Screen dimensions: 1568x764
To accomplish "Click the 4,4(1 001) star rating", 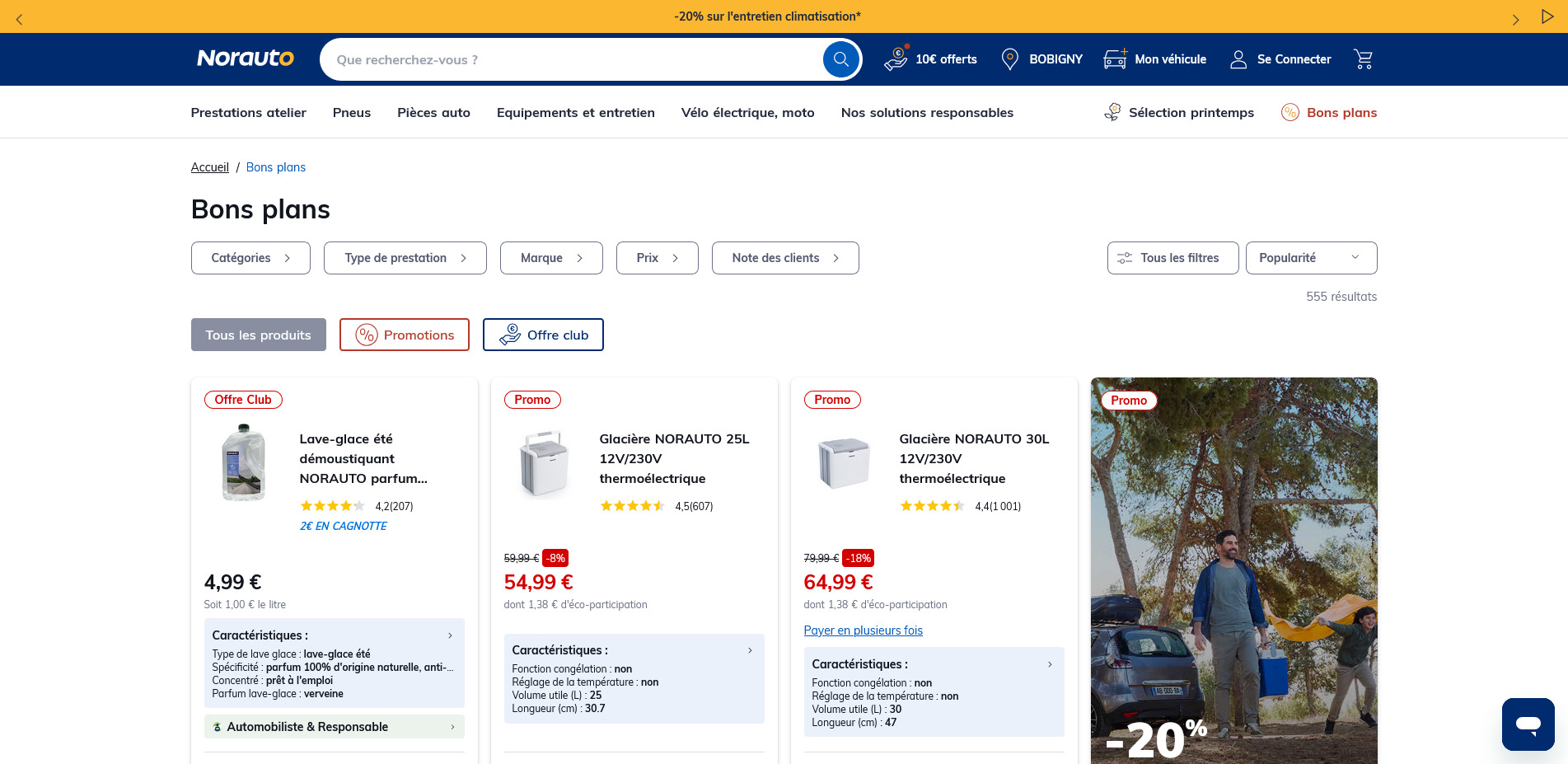I will 960,506.
